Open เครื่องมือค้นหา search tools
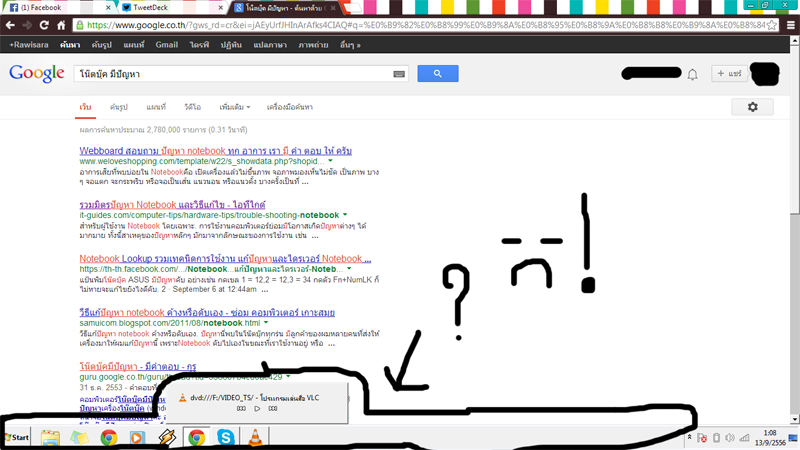The image size is (800, 450). (290, 107)
